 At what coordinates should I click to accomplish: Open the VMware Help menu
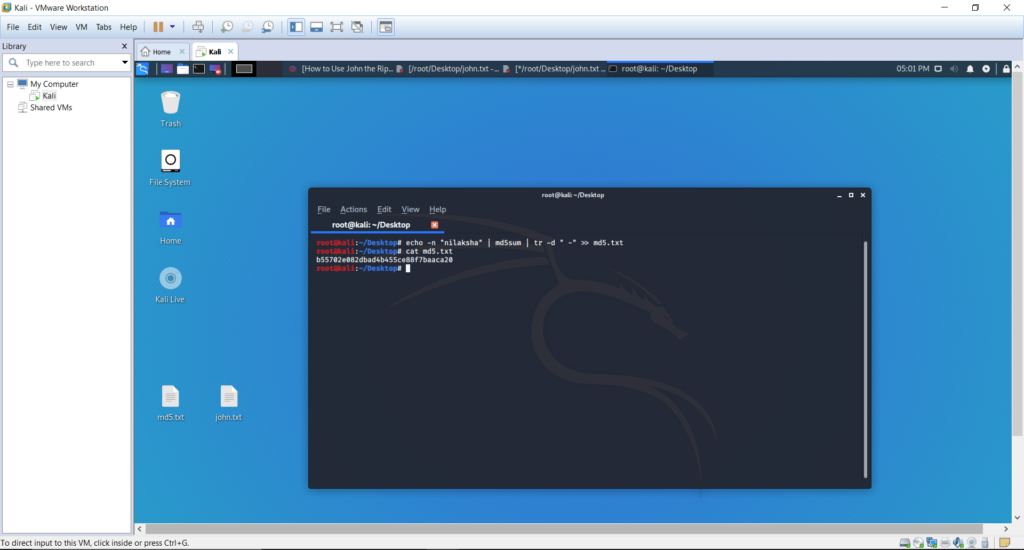click(x=129, y=27)
